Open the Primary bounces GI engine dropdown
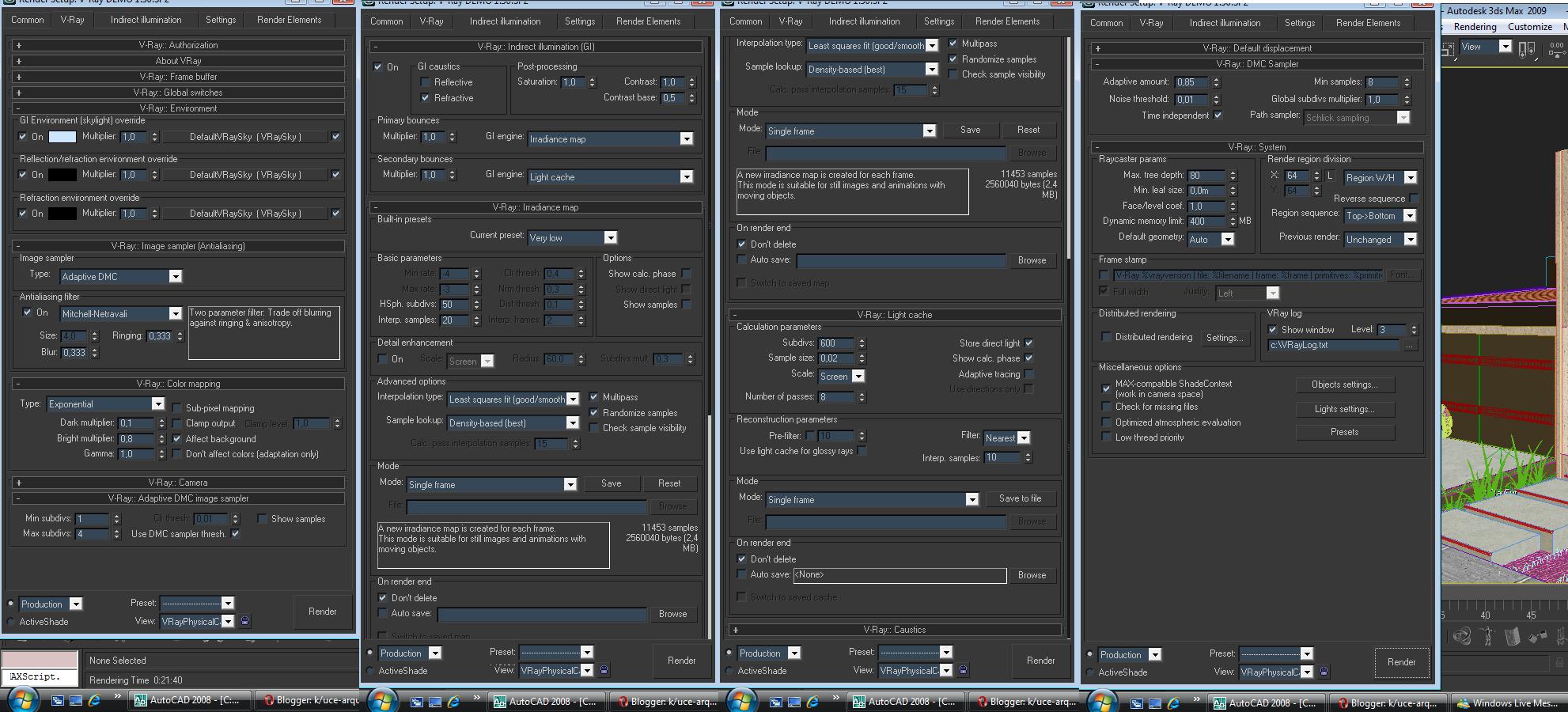 611,139
